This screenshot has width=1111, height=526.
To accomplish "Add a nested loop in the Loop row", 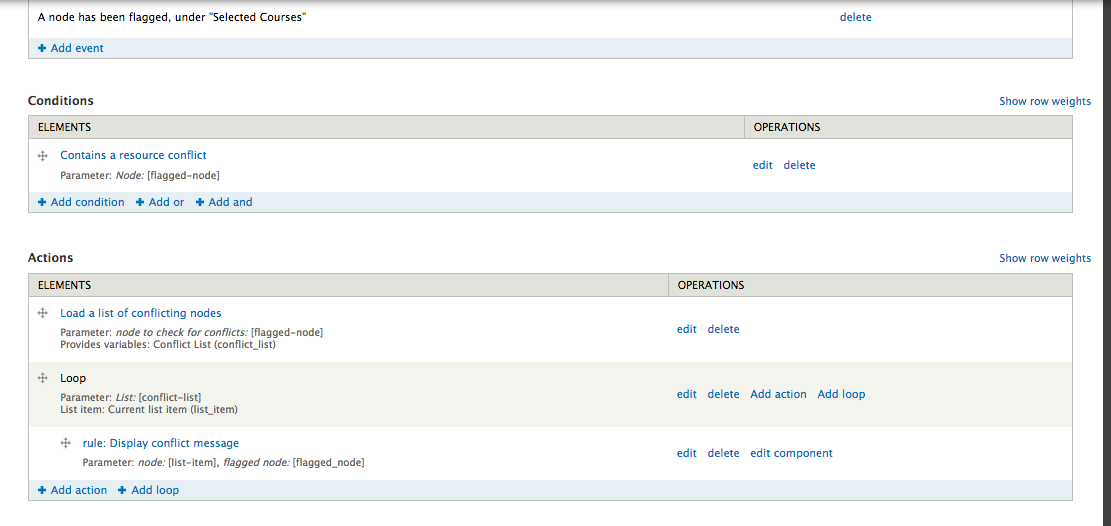I will coord(841,394).
